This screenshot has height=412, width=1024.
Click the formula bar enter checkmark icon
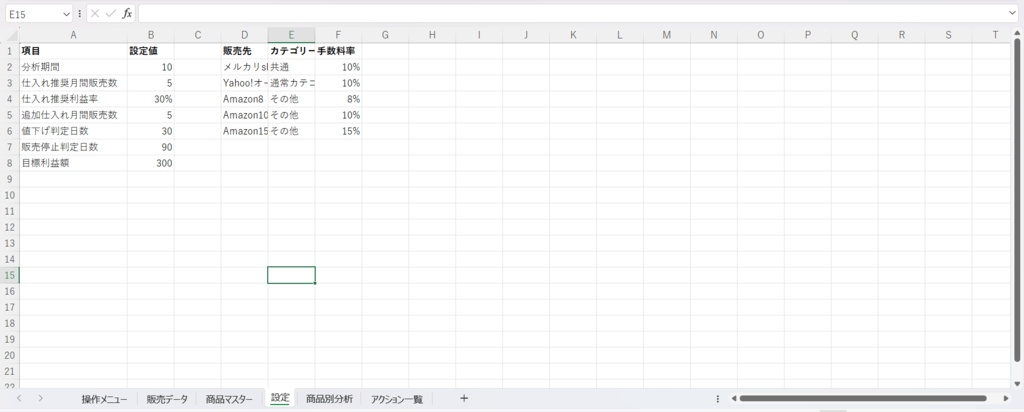pos(111,14)
